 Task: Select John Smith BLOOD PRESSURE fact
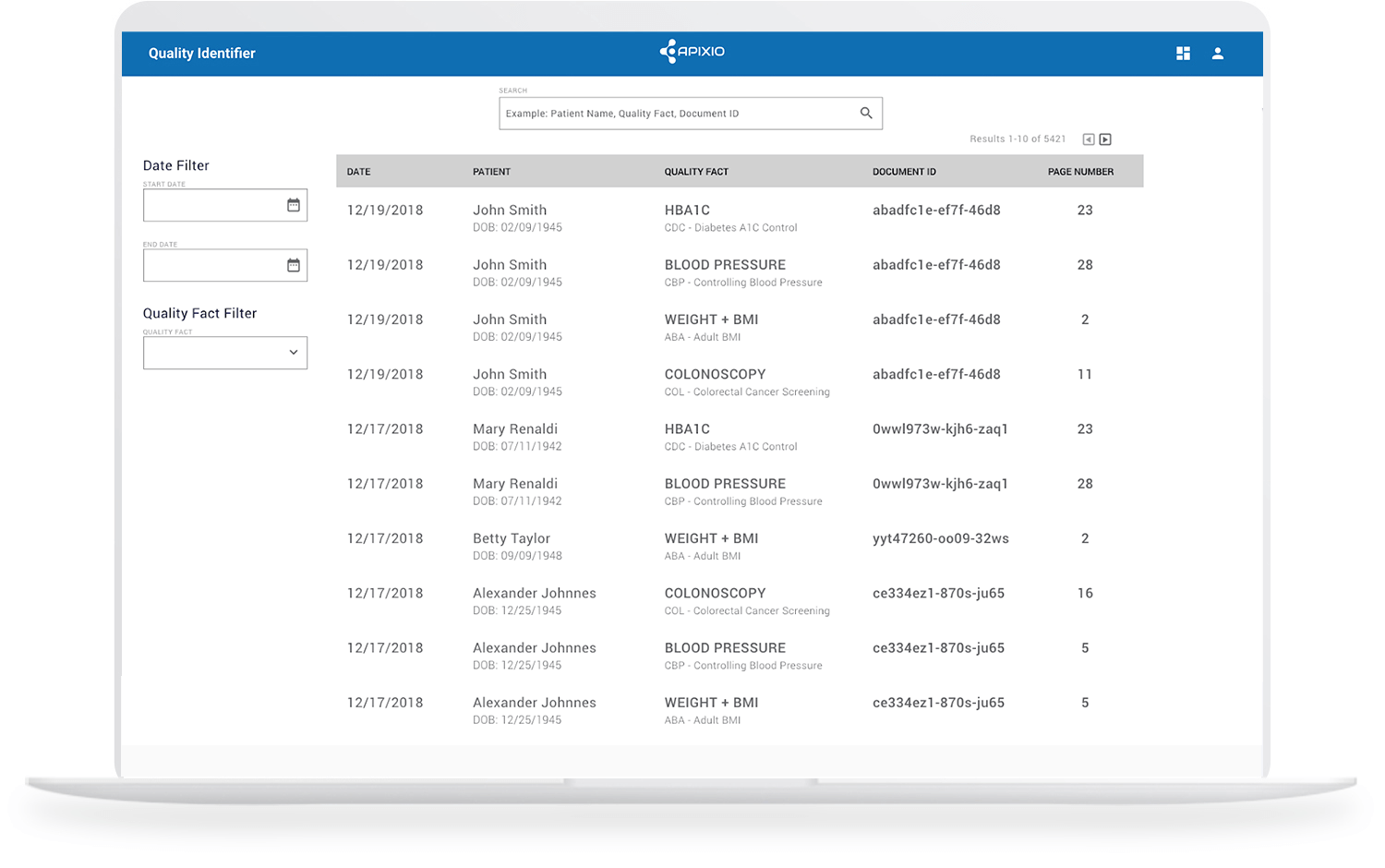725,265
